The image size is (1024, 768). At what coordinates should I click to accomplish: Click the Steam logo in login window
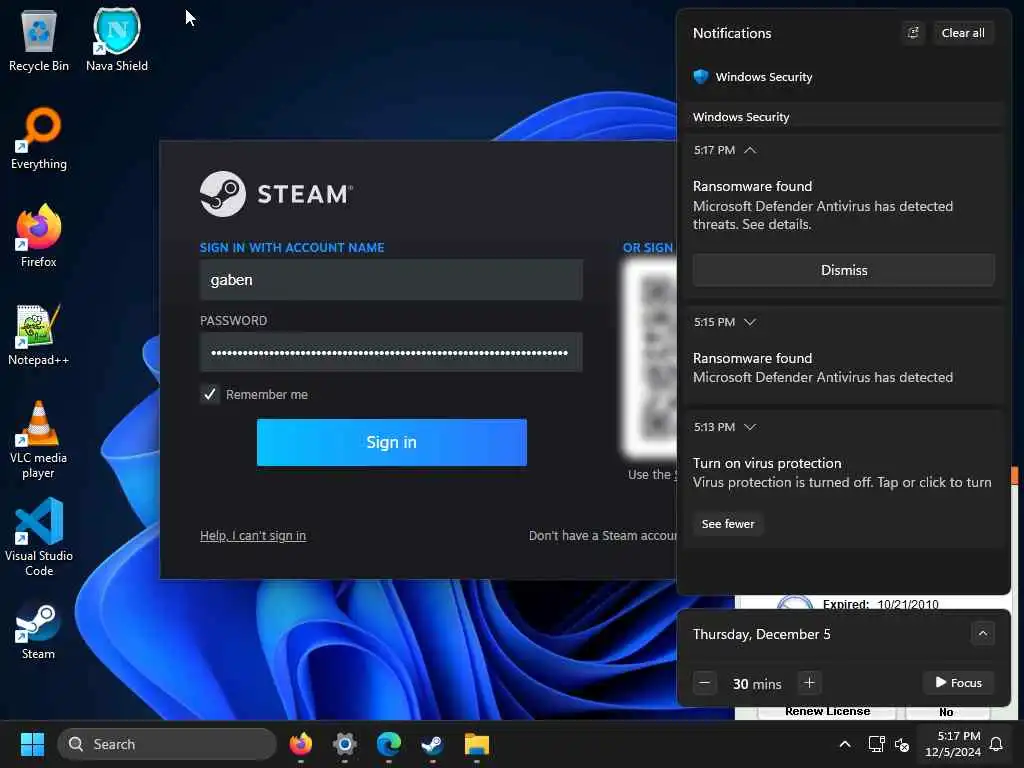tap(276, 194)
